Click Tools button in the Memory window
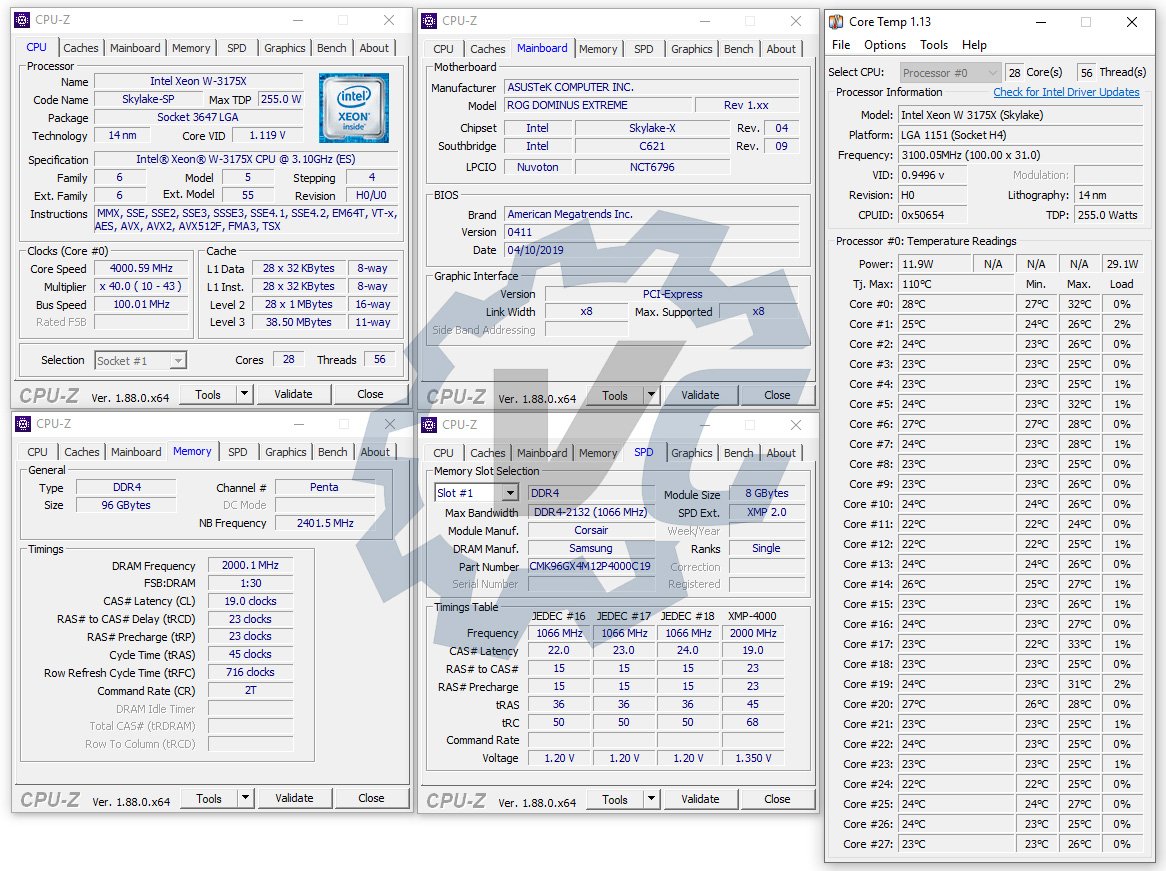The image size is (1166, 871). [x=209, y=797]
